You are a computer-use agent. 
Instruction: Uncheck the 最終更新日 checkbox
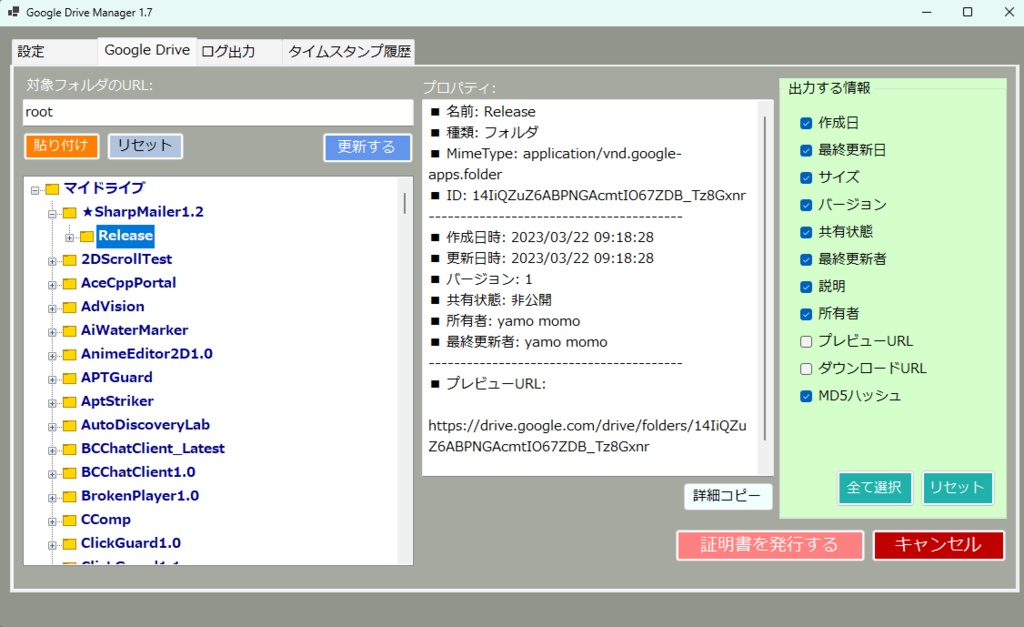(806, 150)
